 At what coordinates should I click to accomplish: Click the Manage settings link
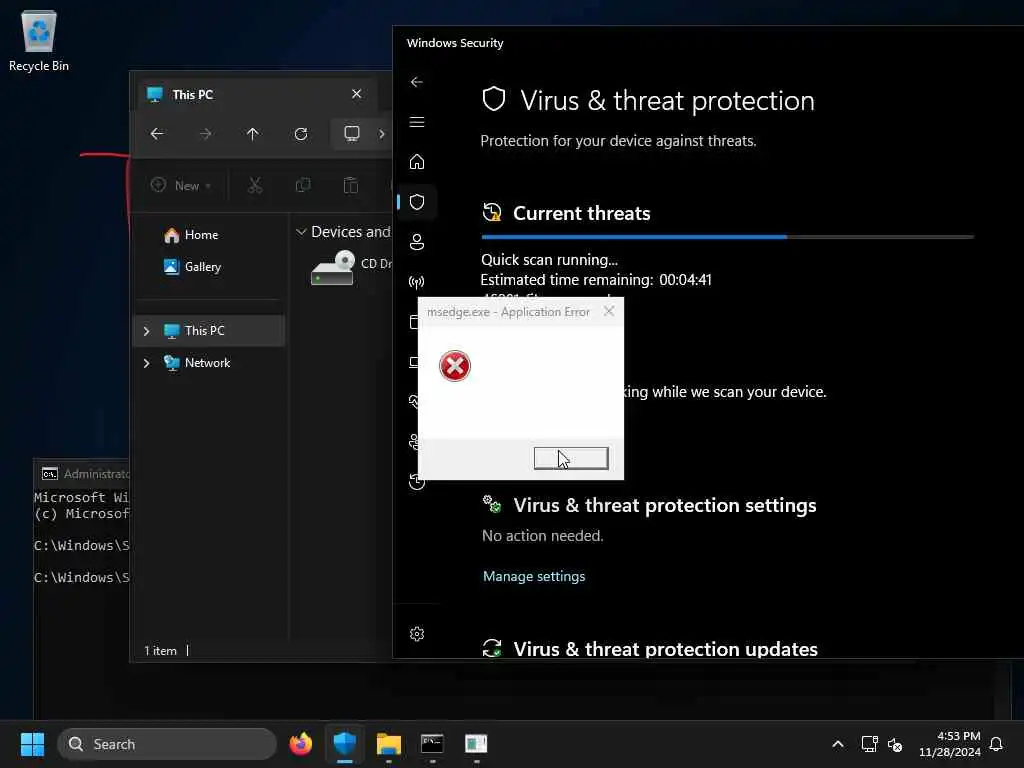[x=534, y=577]
